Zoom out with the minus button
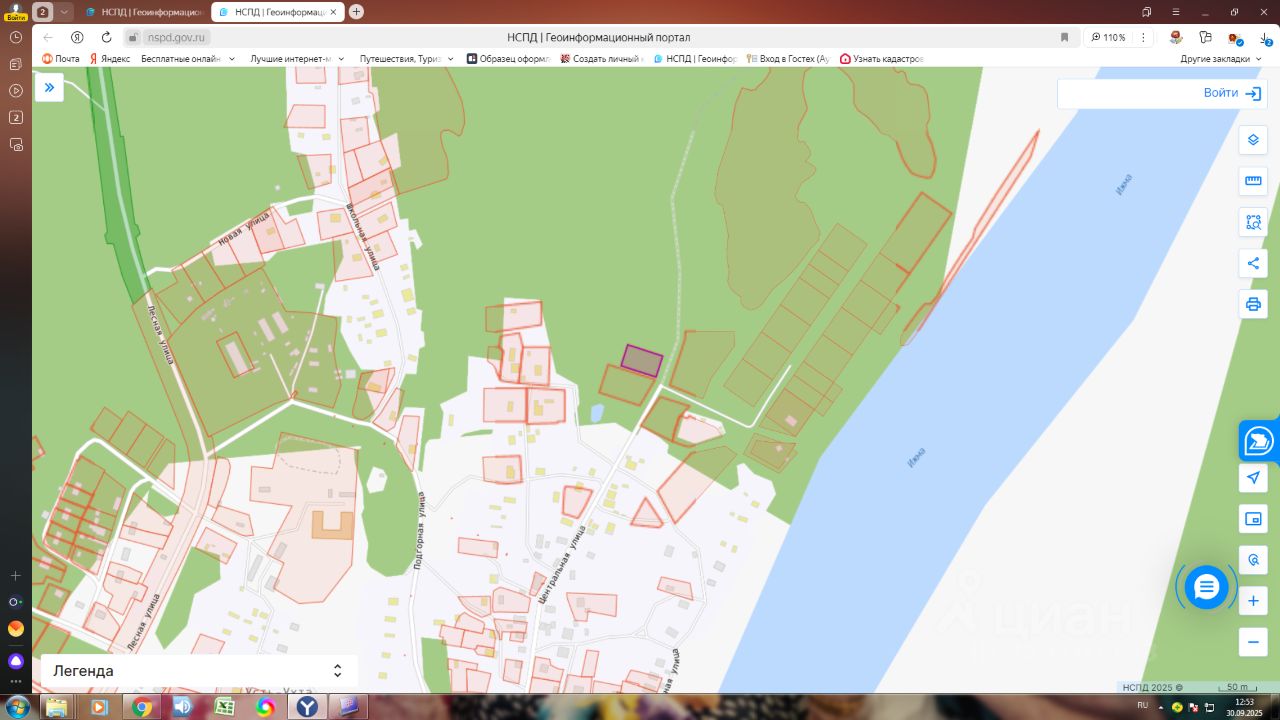The width and height of the screenshot is (1280, 720). point(1253,642)
